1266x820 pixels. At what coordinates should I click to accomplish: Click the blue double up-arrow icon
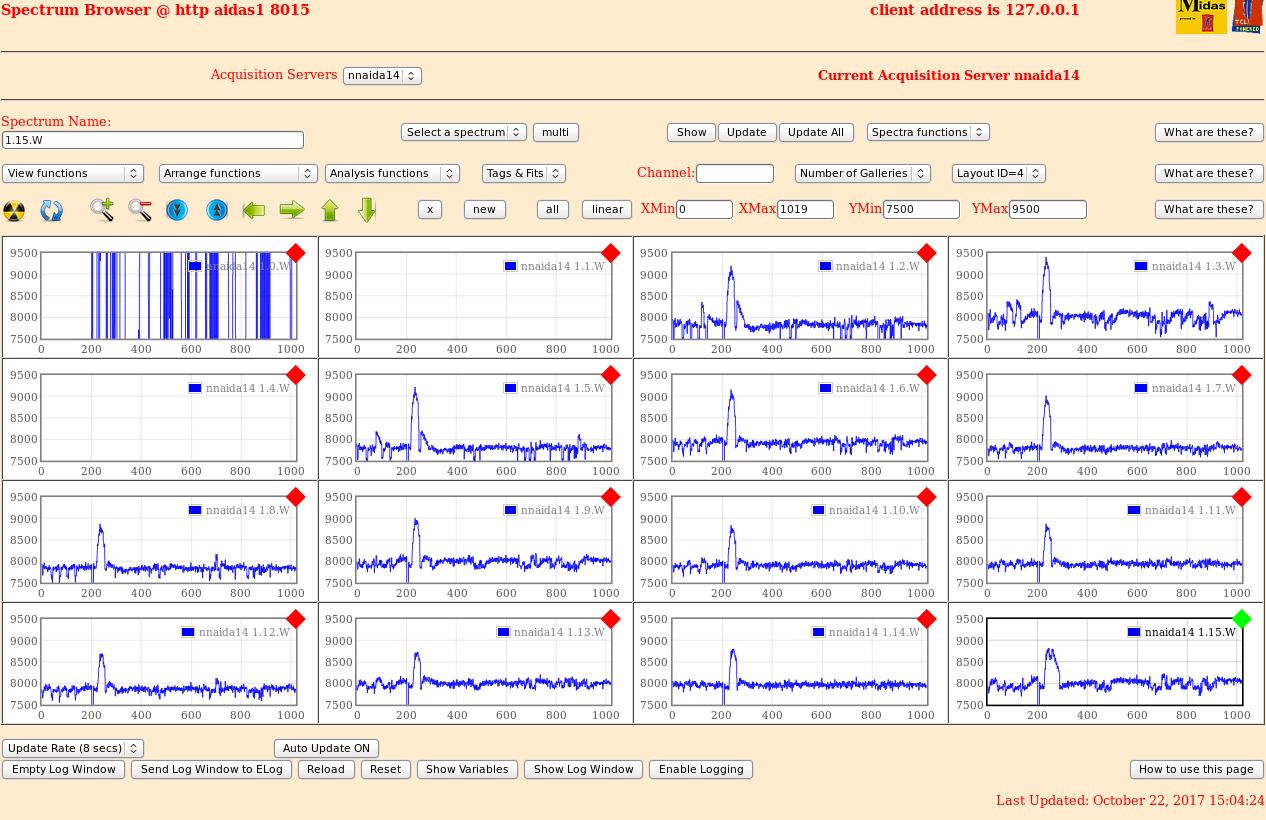click(x=217, y=210)
